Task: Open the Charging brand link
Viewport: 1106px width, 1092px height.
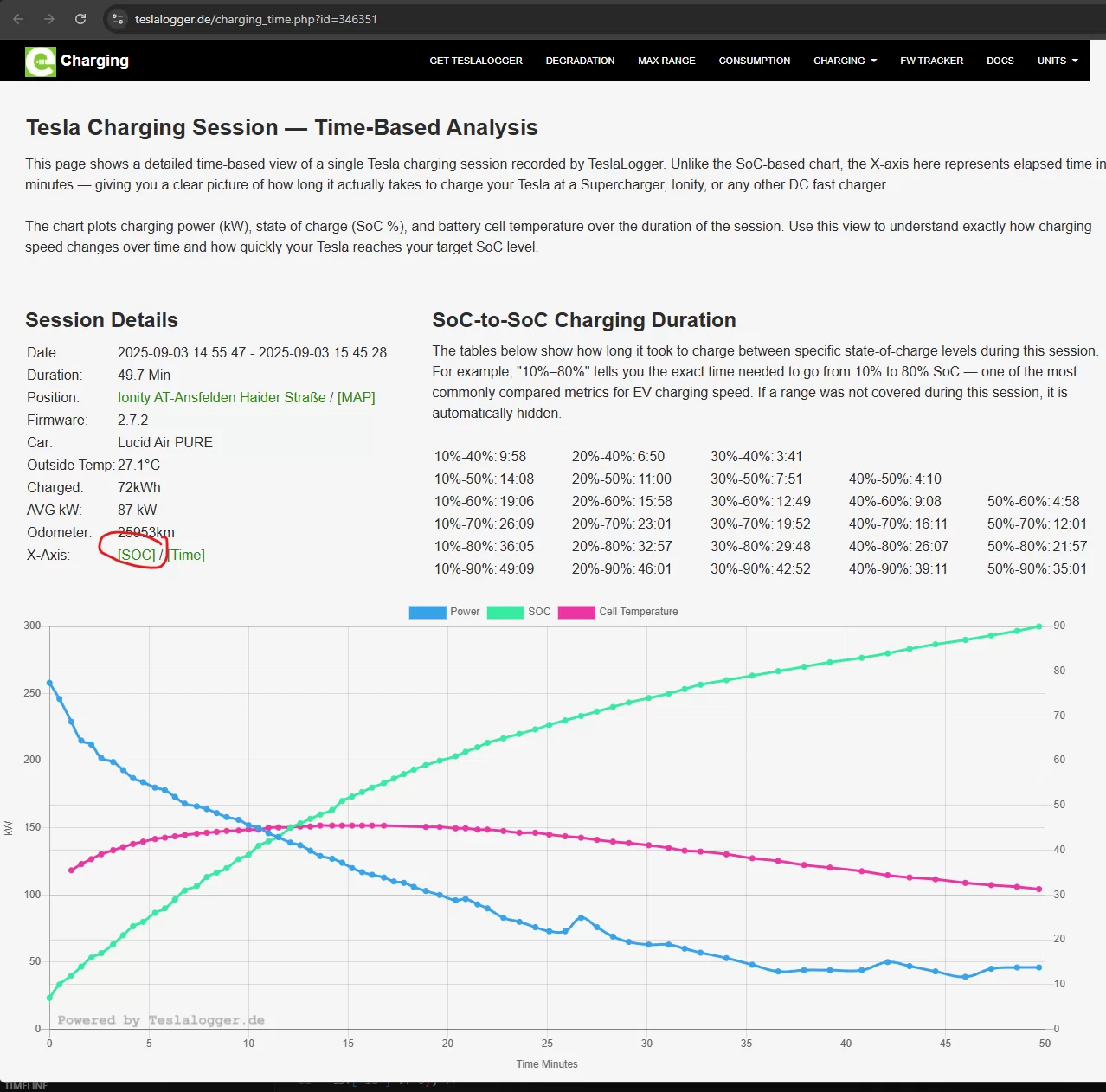Action: coord(94,61)
